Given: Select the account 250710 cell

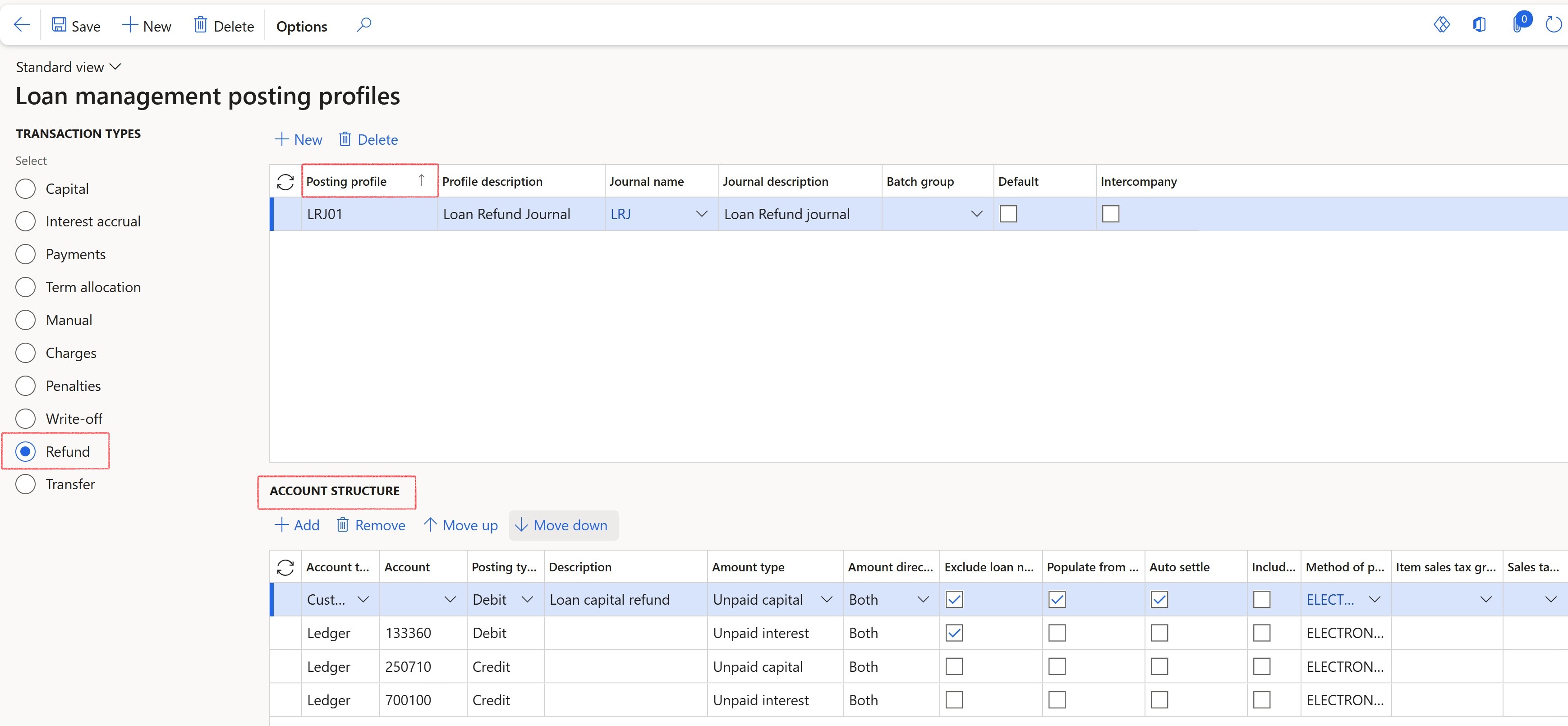Looking at the screenshot, I should pos(423,667).
